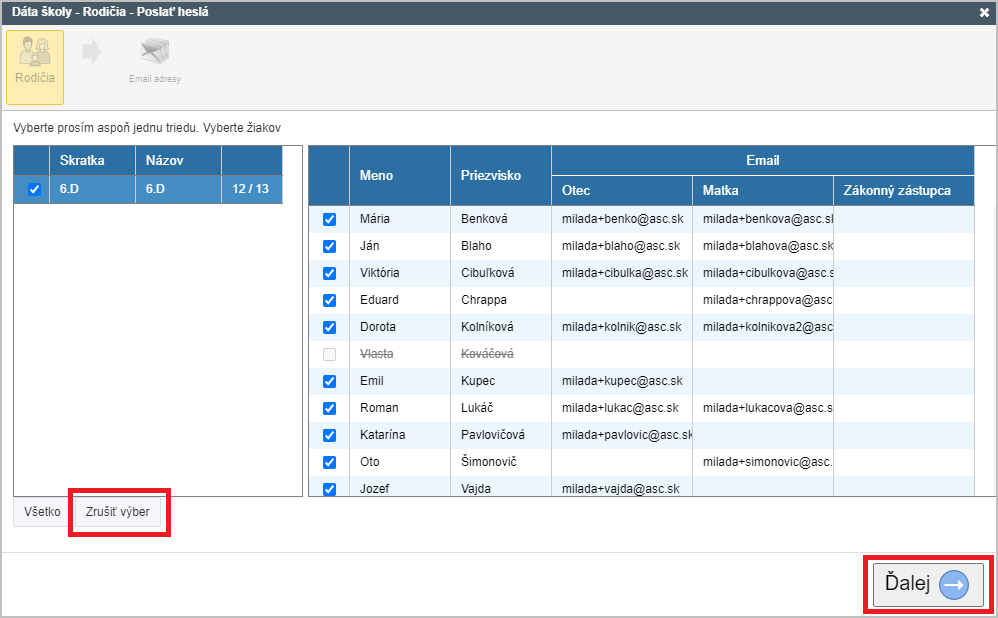Select the Rodičia step icon
The width and height of the screenshot is (998, 618).
pos(35,67)
